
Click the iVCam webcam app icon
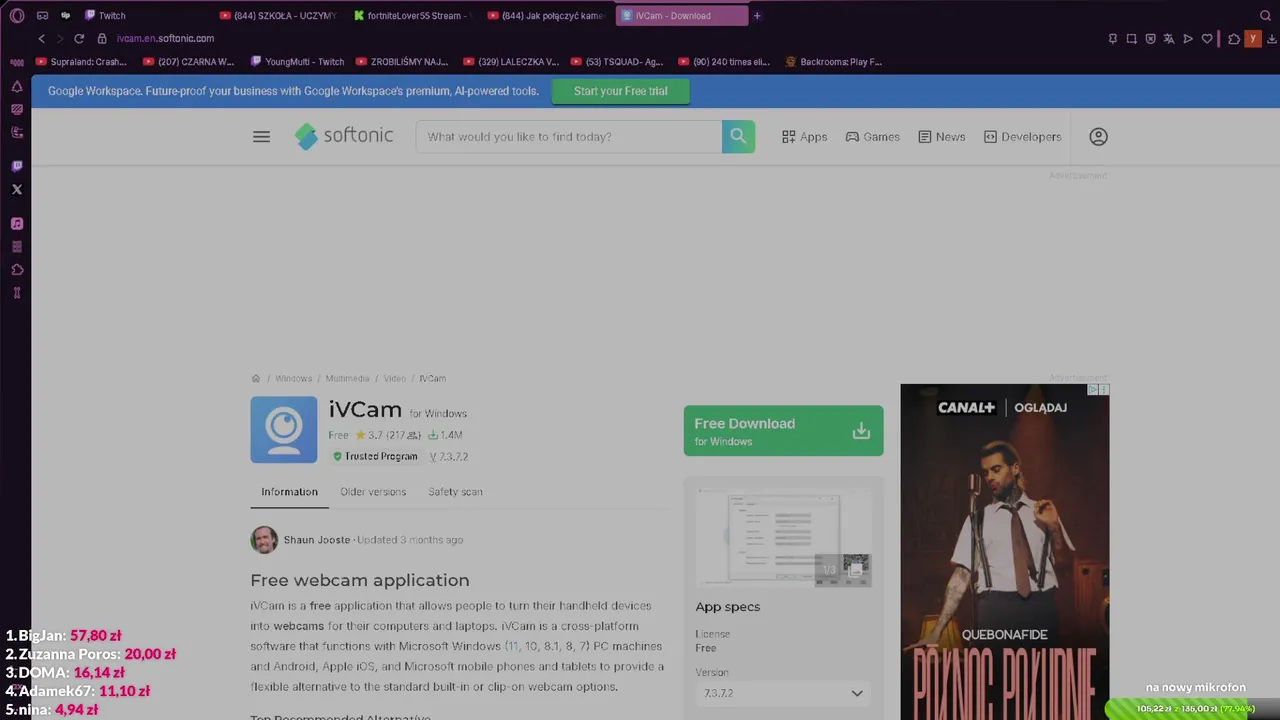tap(284, 430)
